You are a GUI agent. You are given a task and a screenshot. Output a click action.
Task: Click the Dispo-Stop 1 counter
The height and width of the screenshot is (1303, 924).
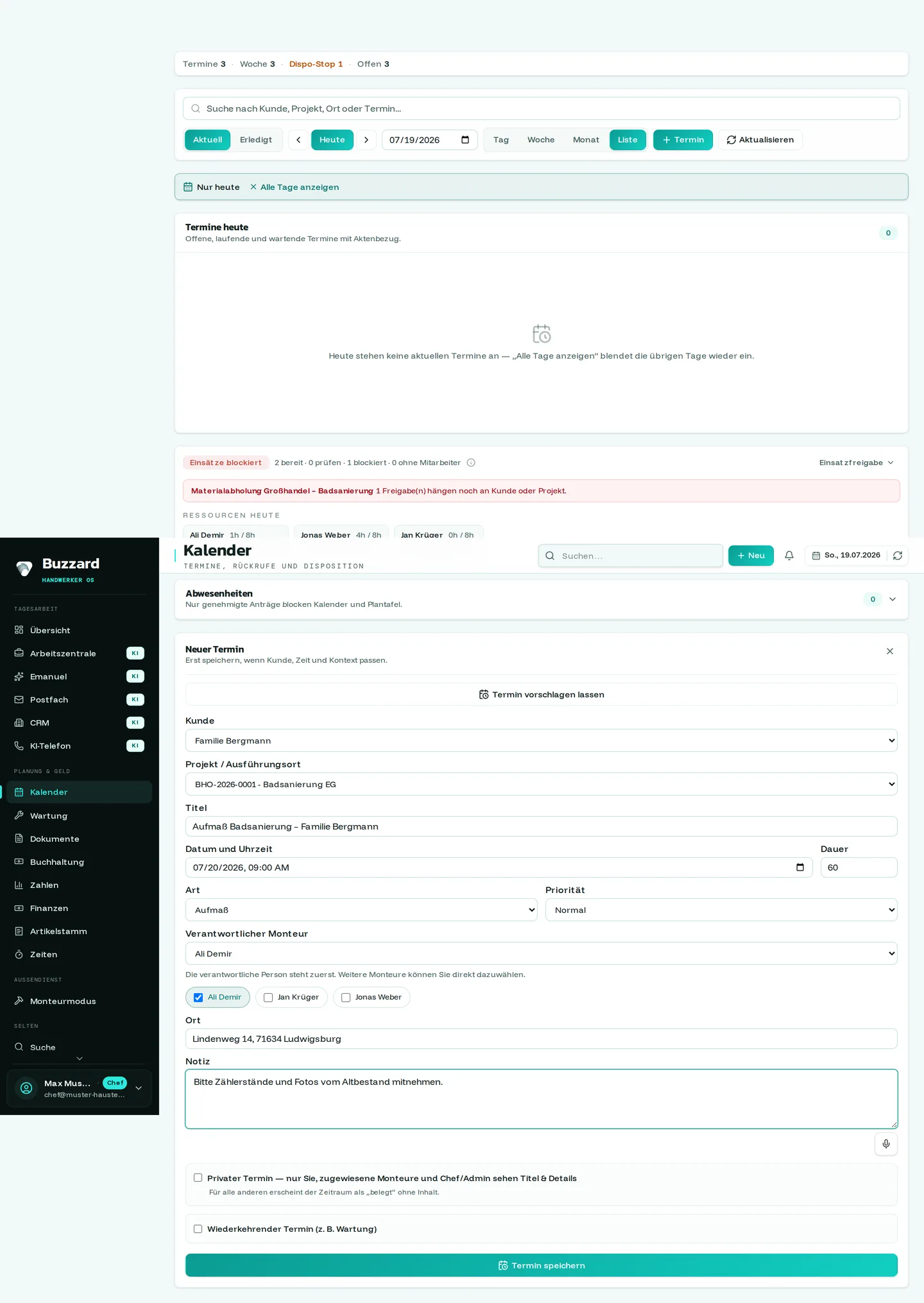[316, 64]
